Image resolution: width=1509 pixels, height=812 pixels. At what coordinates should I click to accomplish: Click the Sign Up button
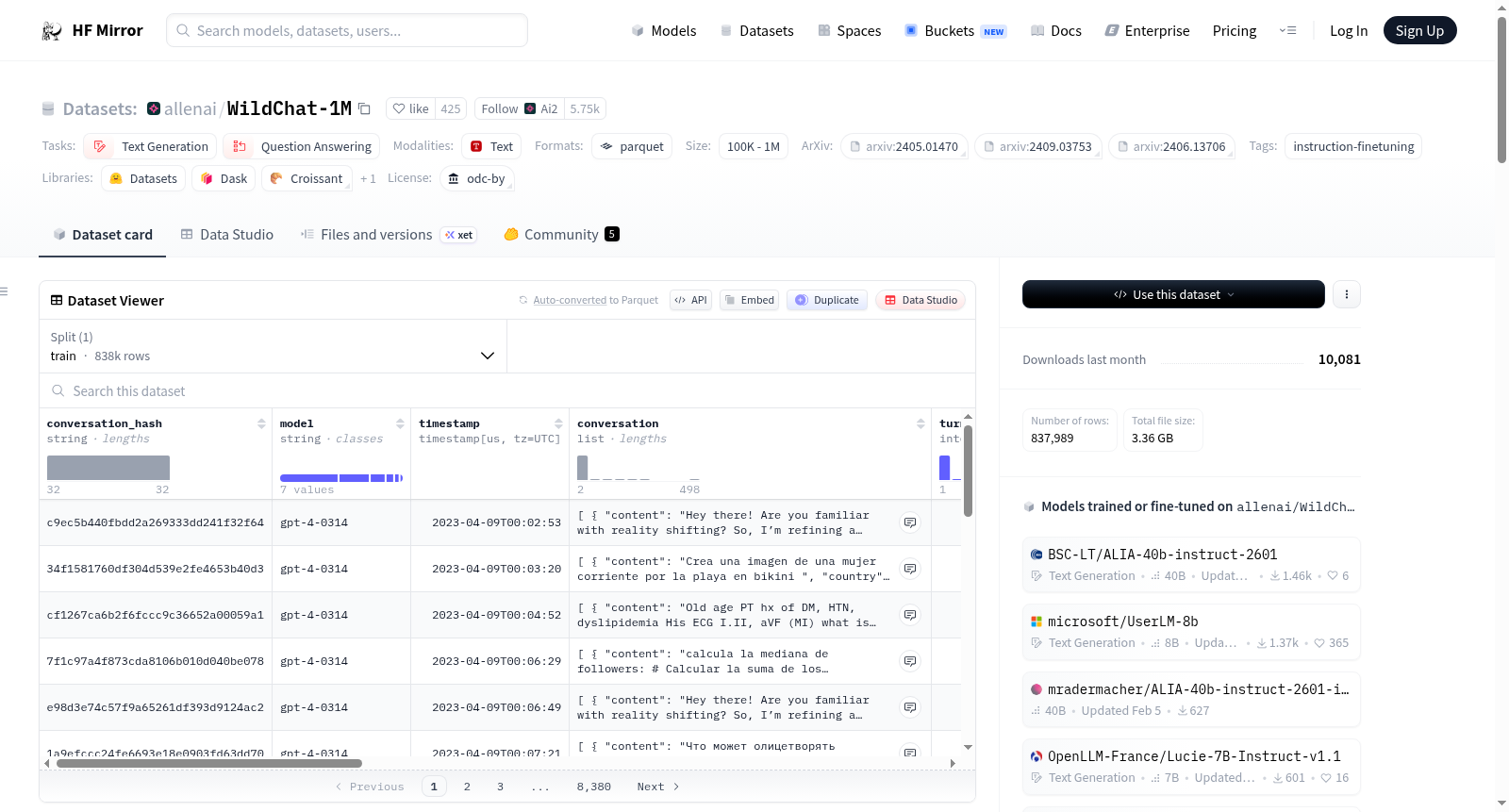(1419, 30)
